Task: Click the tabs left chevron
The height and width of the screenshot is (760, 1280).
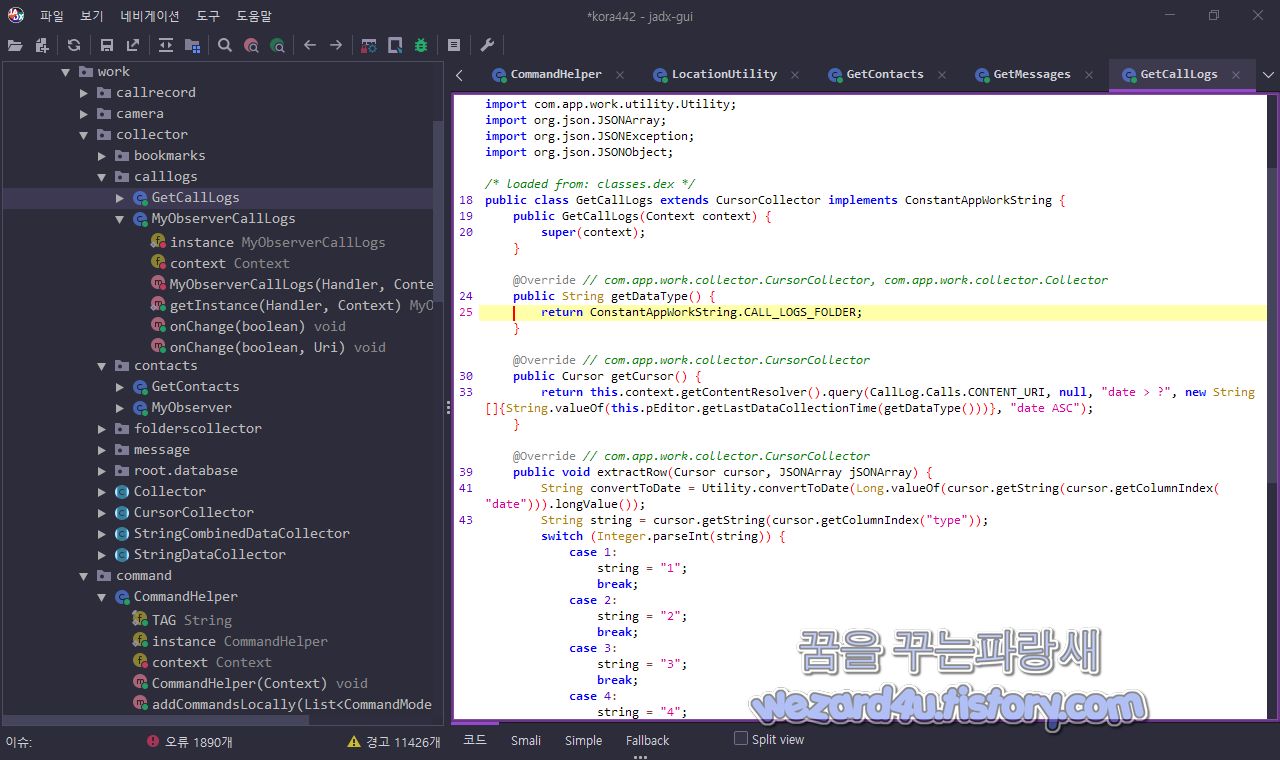Action: tap(459, 75)
